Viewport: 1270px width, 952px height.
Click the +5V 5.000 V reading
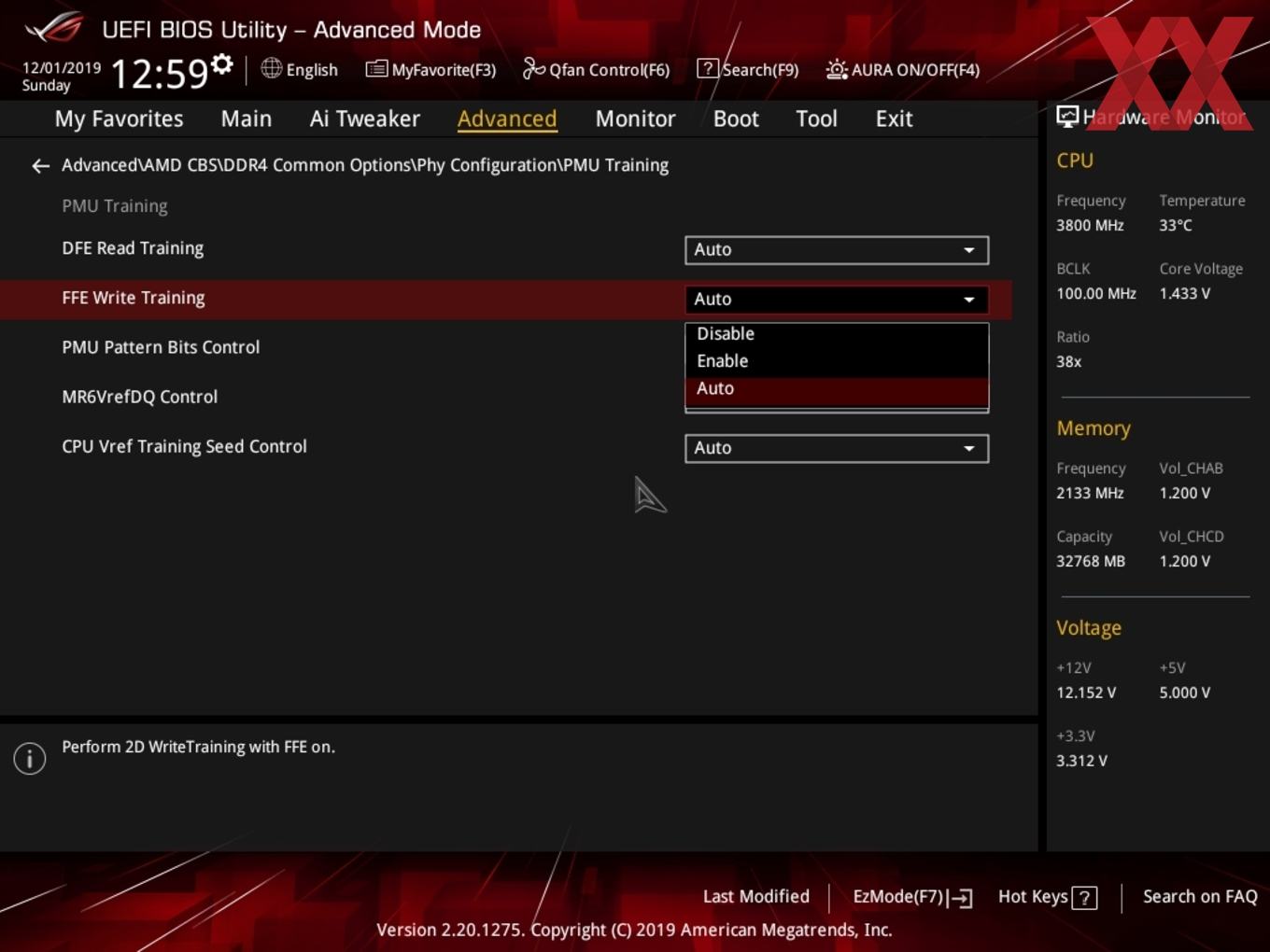click(1185, 693)
